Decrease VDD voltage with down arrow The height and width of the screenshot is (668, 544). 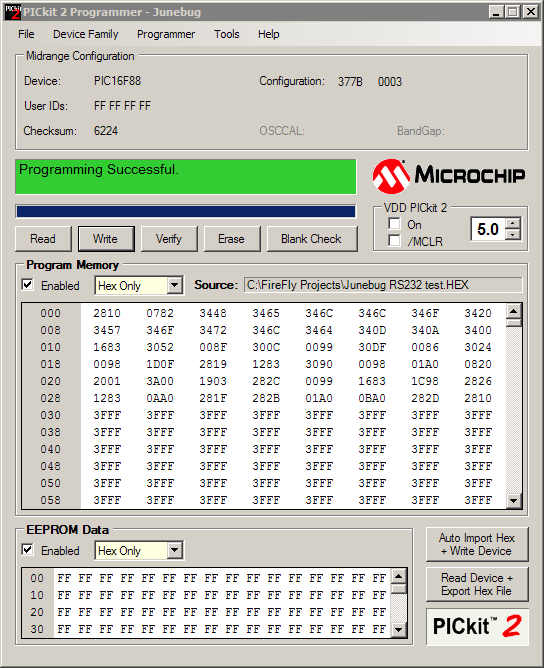[x=514, y=234]
